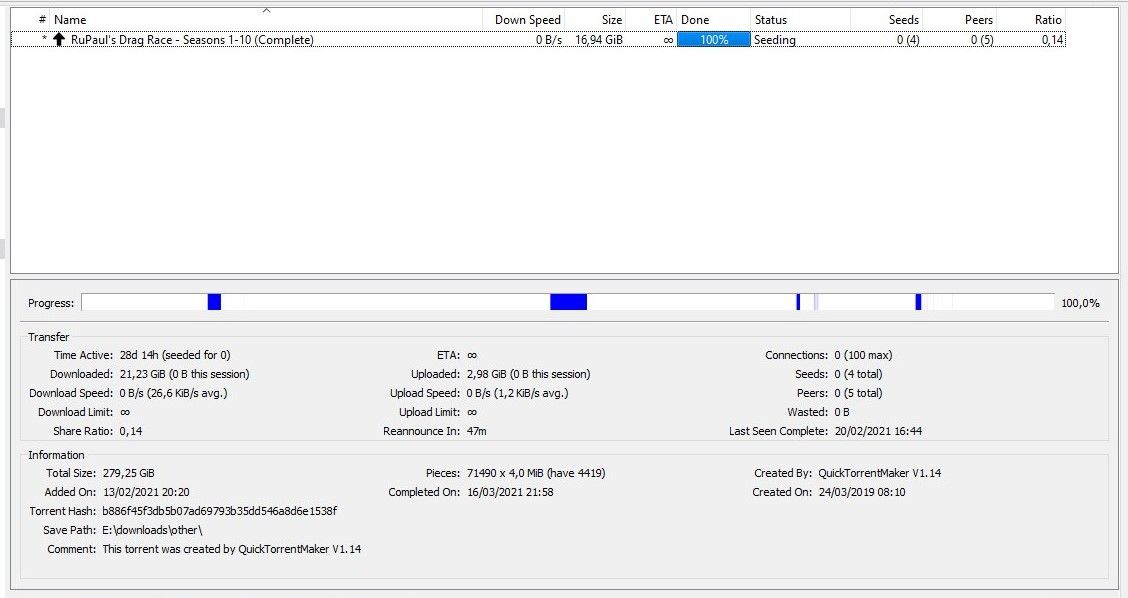
Task: Select the RuPaul's Drag Race torrent name
Action: [192, 40]
